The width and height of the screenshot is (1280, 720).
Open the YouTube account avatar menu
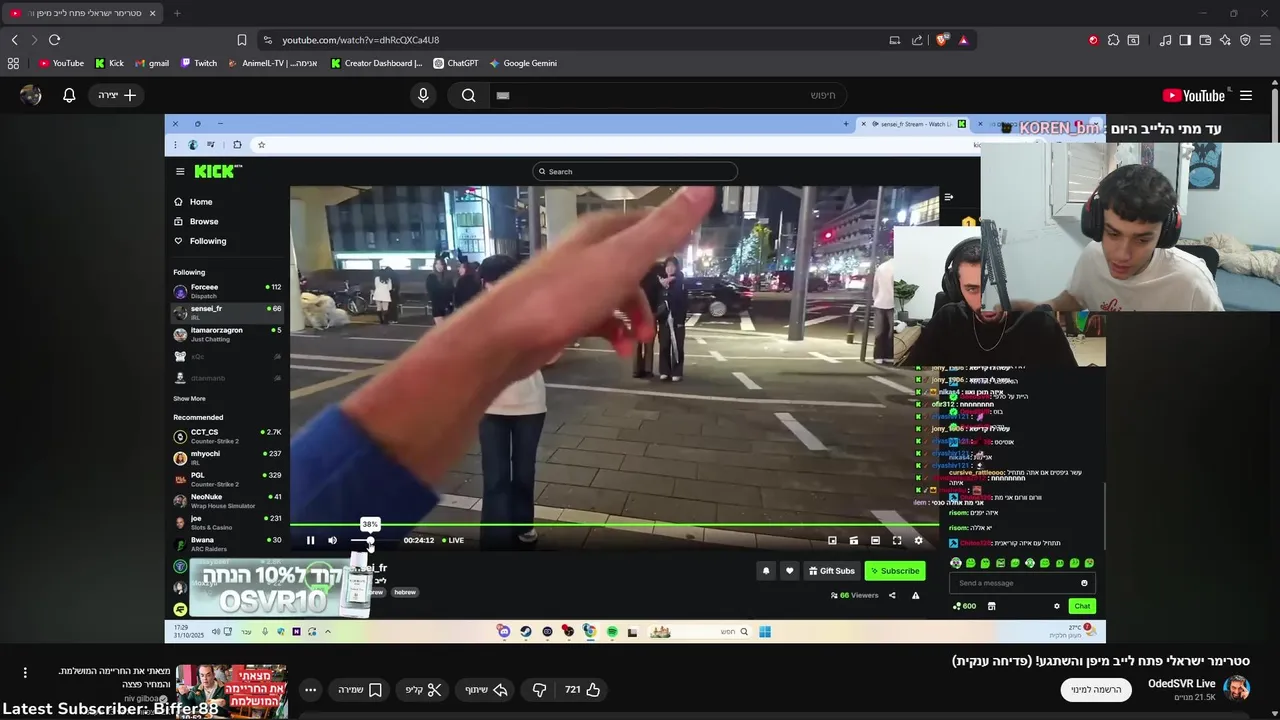[x=31, y=95]
